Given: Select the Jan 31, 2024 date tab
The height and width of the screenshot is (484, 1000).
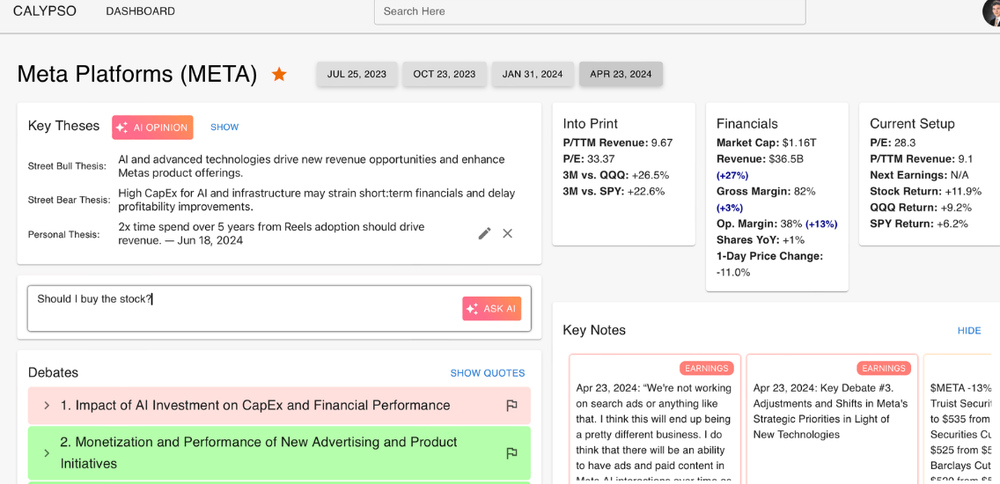Looking at the screenshot, I should click(x=532, y=74).
